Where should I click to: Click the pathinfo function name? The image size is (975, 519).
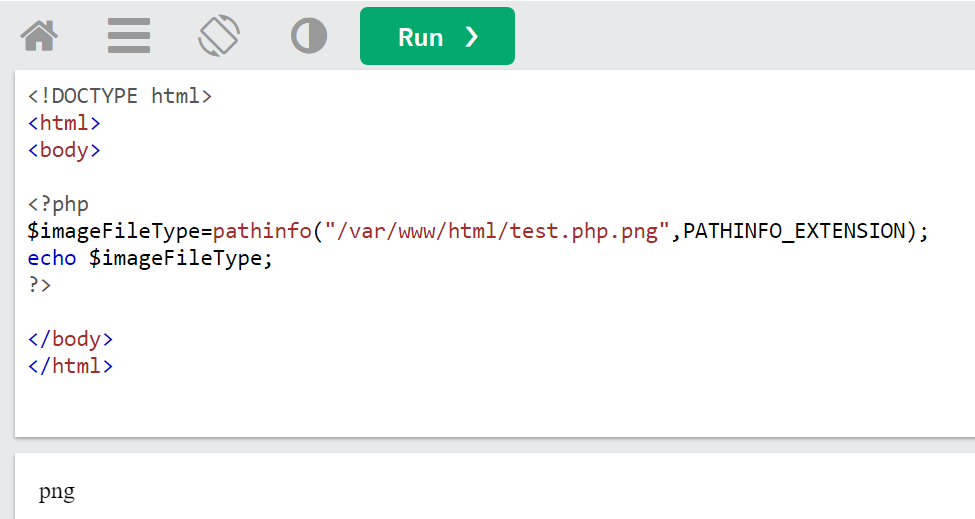(x=262, y=231)
